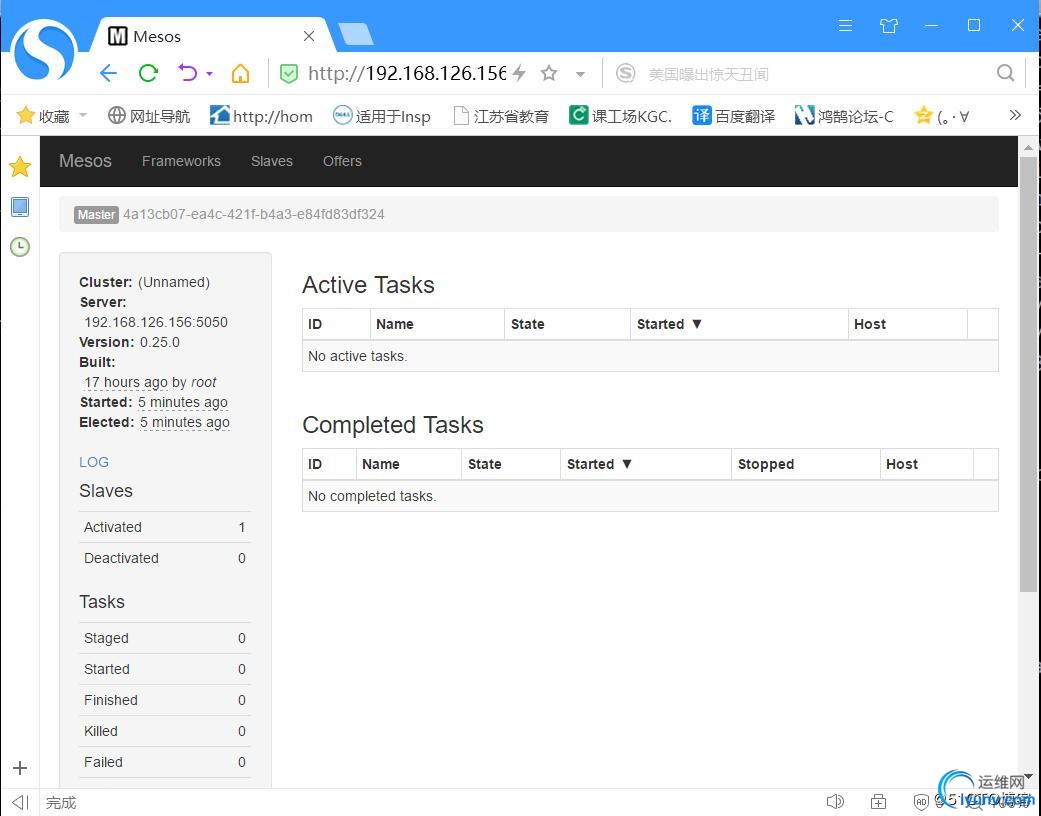Screen dimensions: 1041x816
Task: Open the http://hom bookmark
Action: click(x=261, y=116)
